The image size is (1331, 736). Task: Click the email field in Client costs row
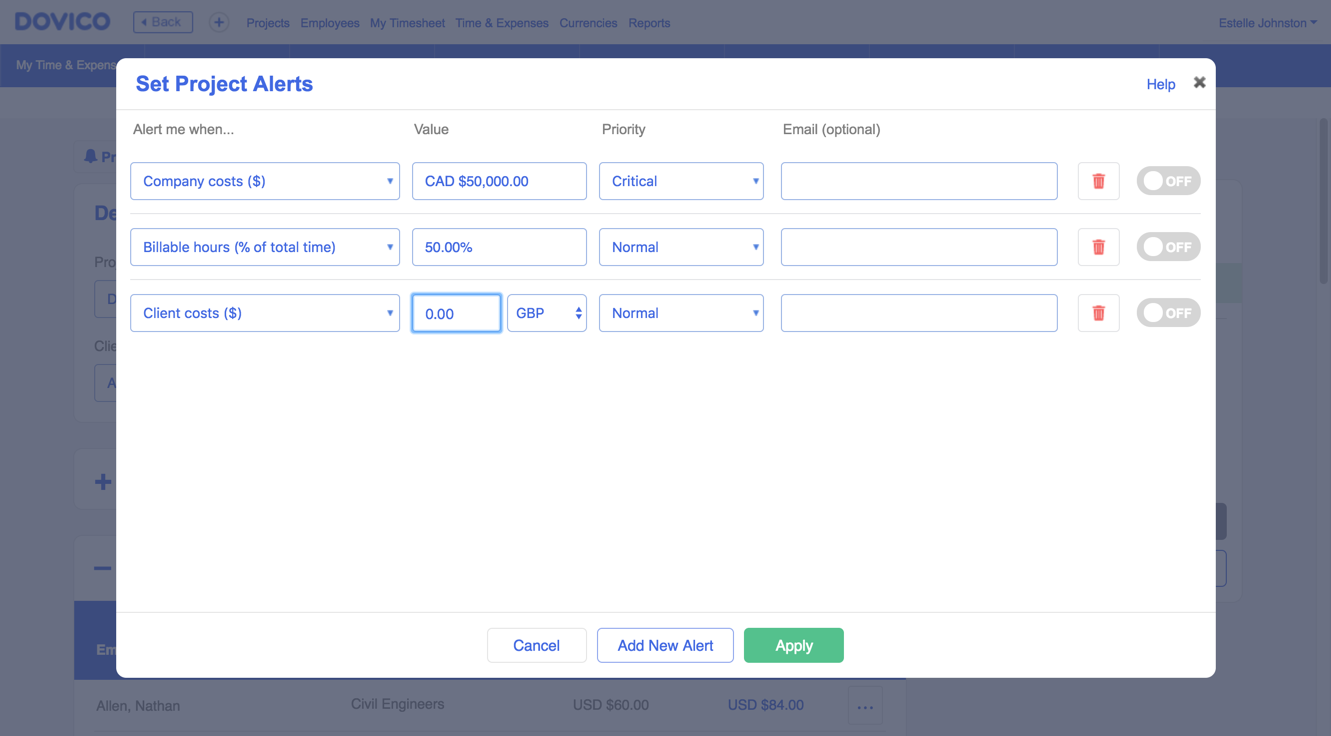pos(919,313)
